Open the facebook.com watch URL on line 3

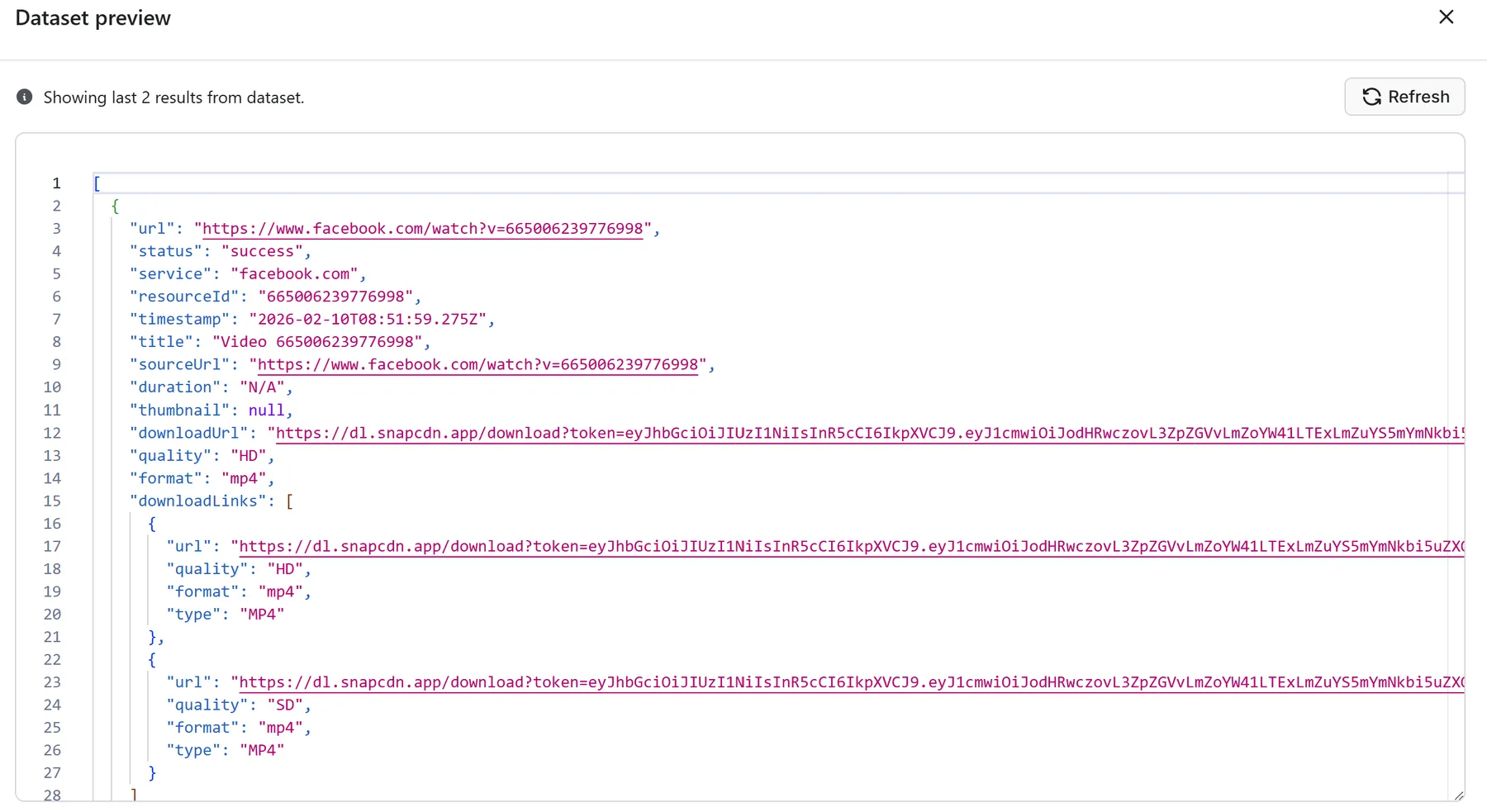[421, 228]
